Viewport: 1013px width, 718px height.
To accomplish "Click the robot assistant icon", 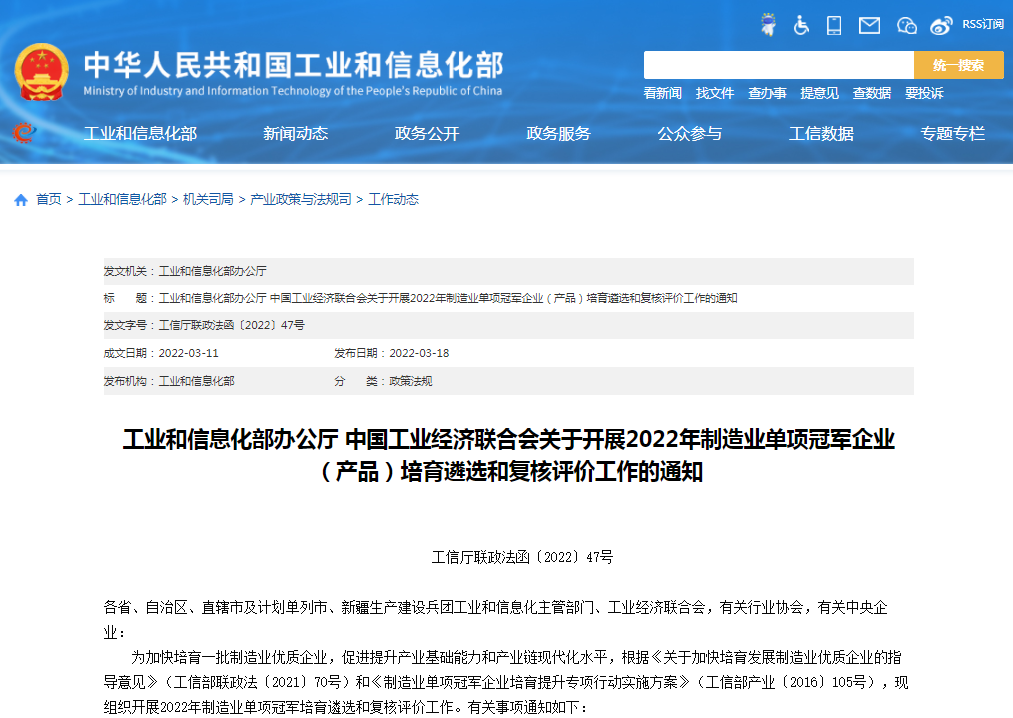I will 768,25.
